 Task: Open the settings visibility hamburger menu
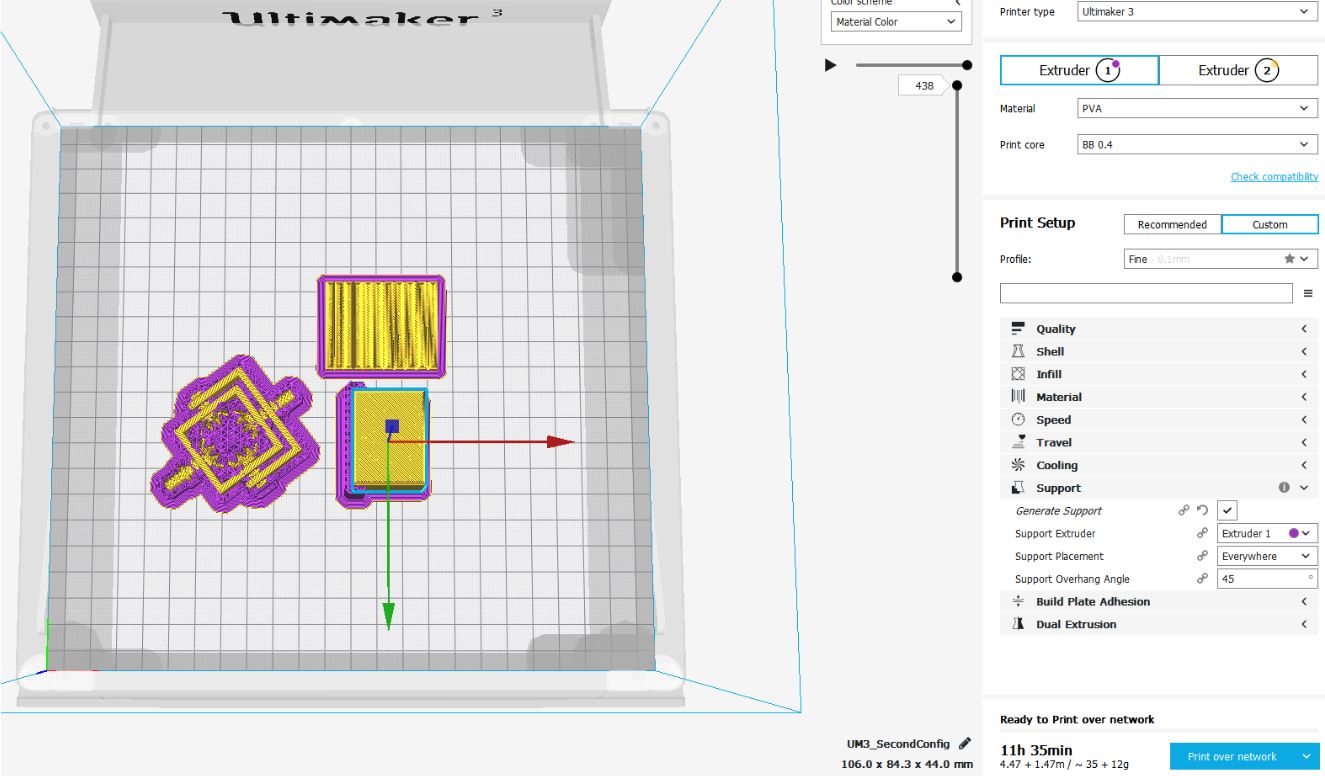(x=1308, y=293)
